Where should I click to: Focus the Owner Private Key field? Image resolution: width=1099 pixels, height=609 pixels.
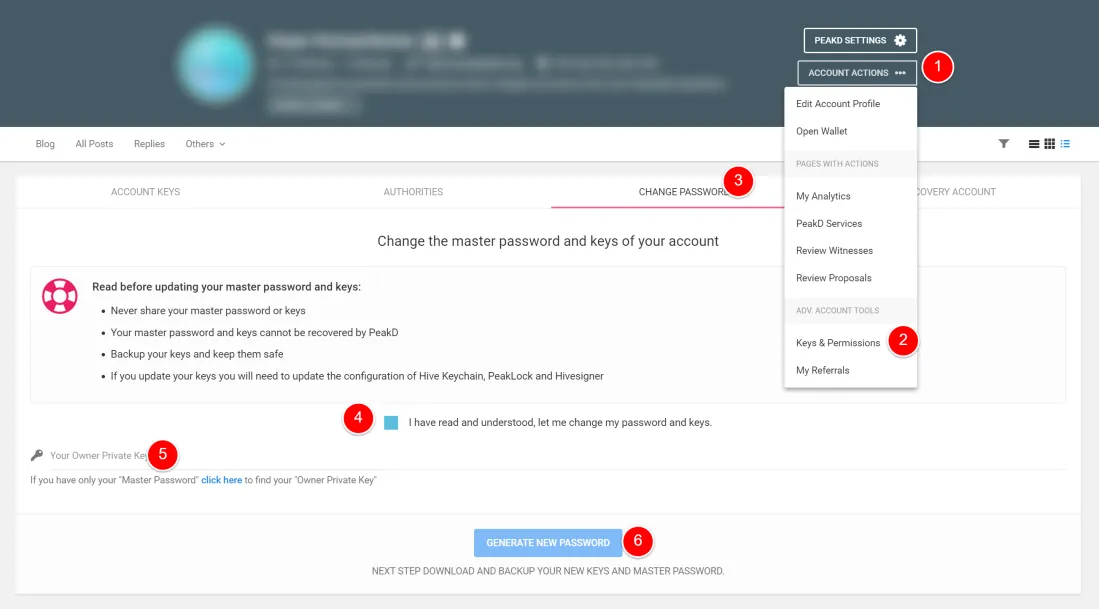547,456
